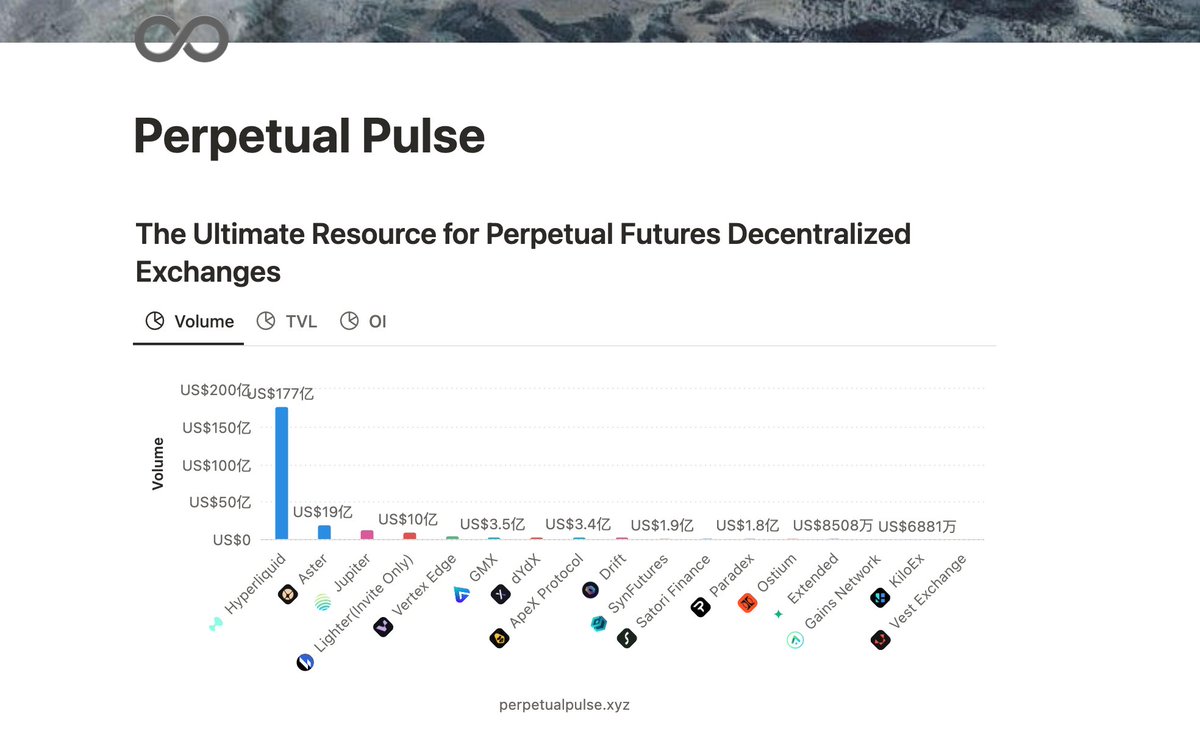The height and width of the screenshot is (739, 1200).
Task: Select the Volume tab
Action: 189,321
